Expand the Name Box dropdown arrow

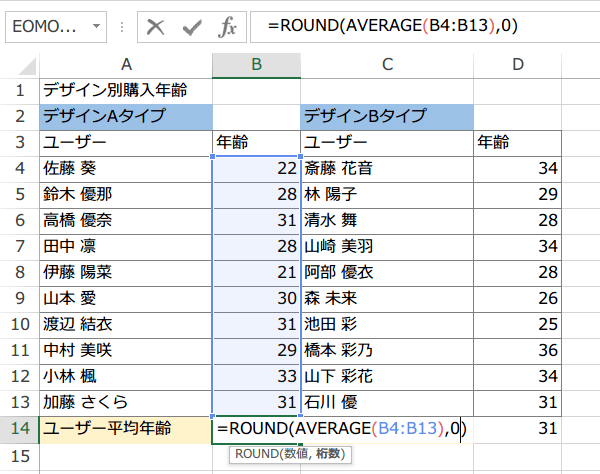96,26
